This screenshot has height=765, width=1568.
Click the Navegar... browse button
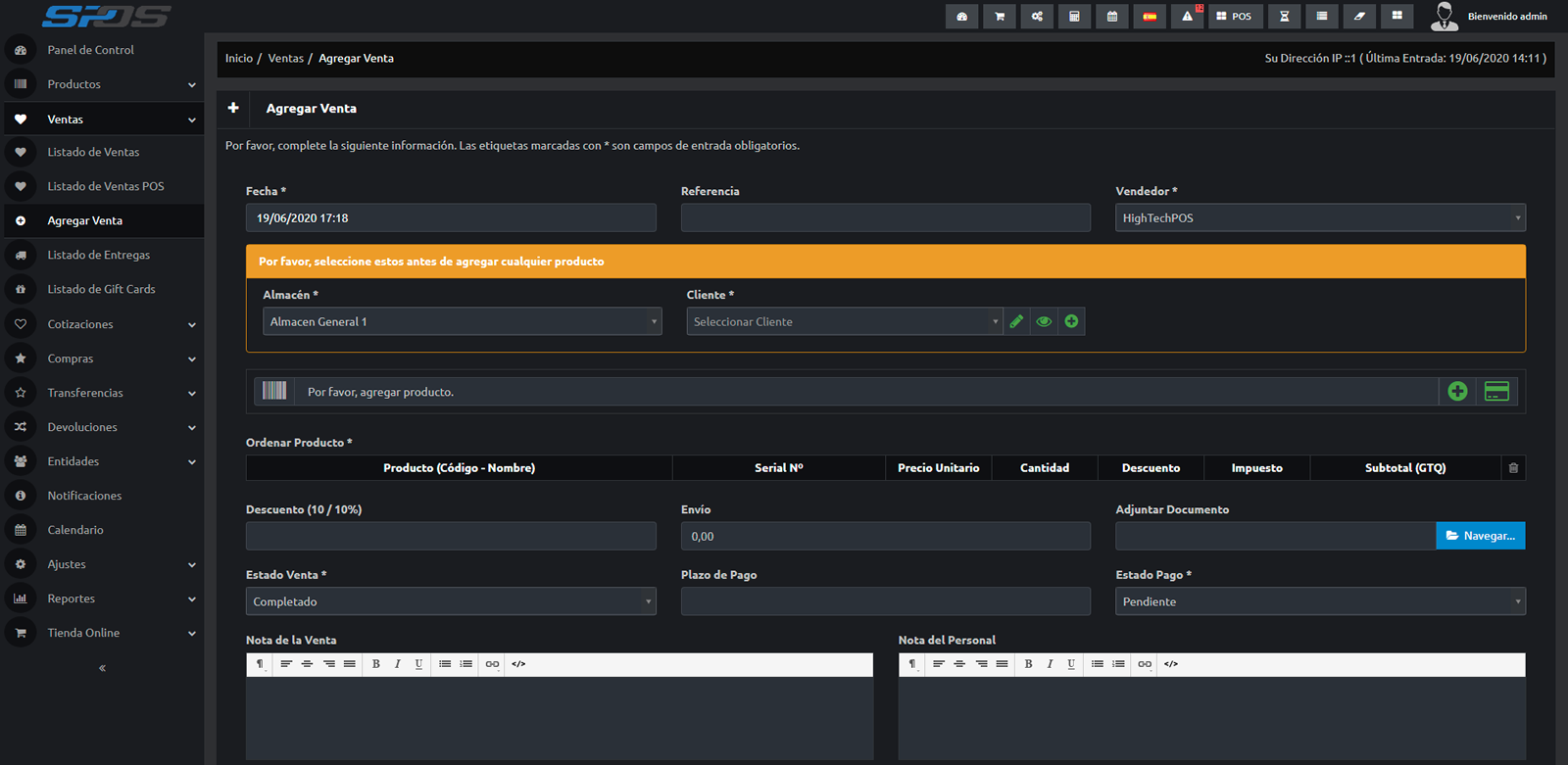tap(1480, 536)
